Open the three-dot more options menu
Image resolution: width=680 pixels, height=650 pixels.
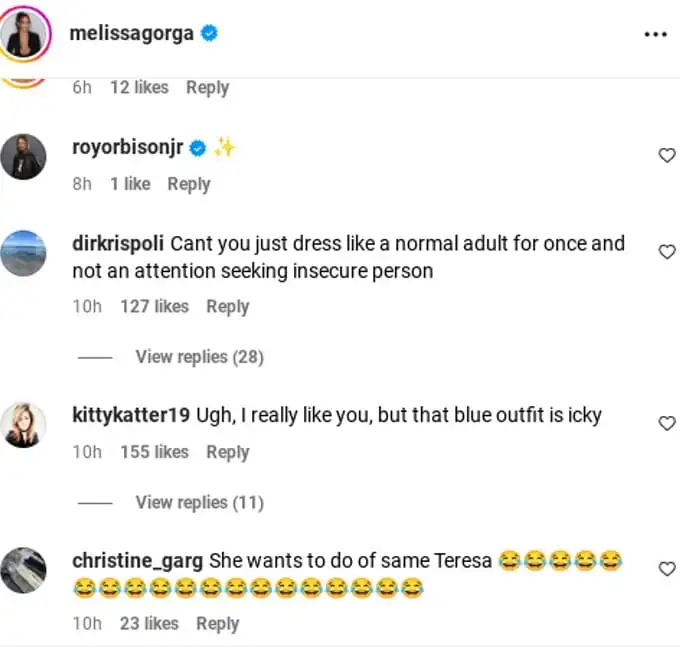[655, 34]
